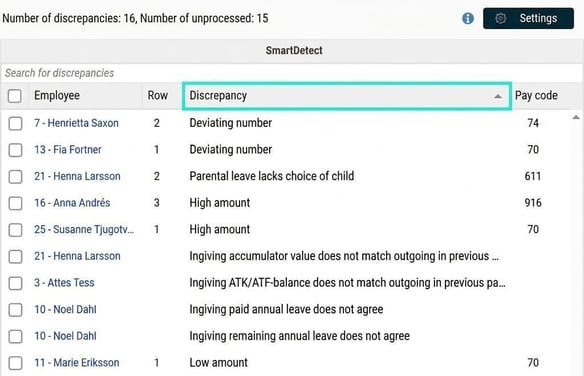Click the Number of discrepancies summary text

click(x=135, y=18)
